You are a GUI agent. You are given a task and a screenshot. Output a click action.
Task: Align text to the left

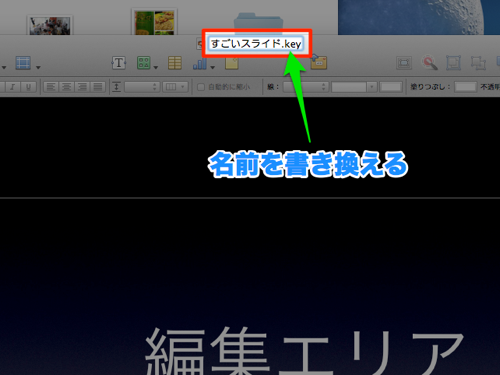[51, 87]
